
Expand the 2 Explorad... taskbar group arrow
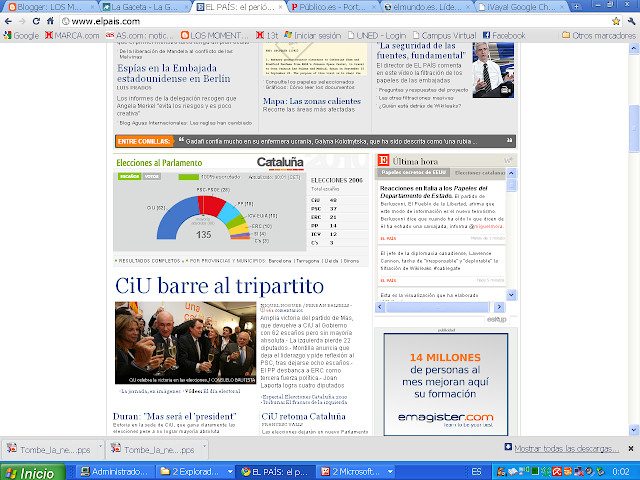point(230,472)
